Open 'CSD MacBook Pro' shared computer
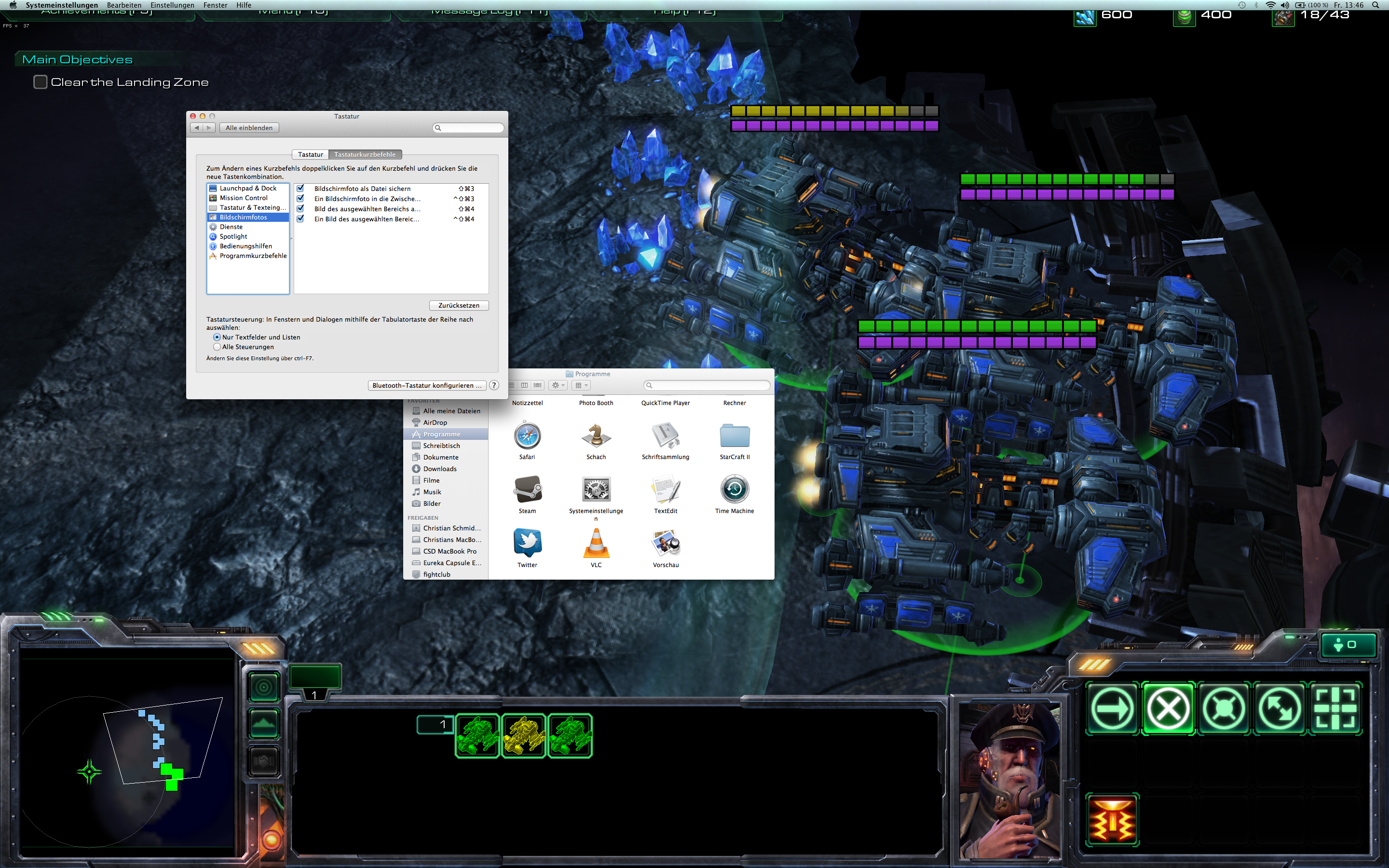1389x868 pixels. tap(446, 551)
